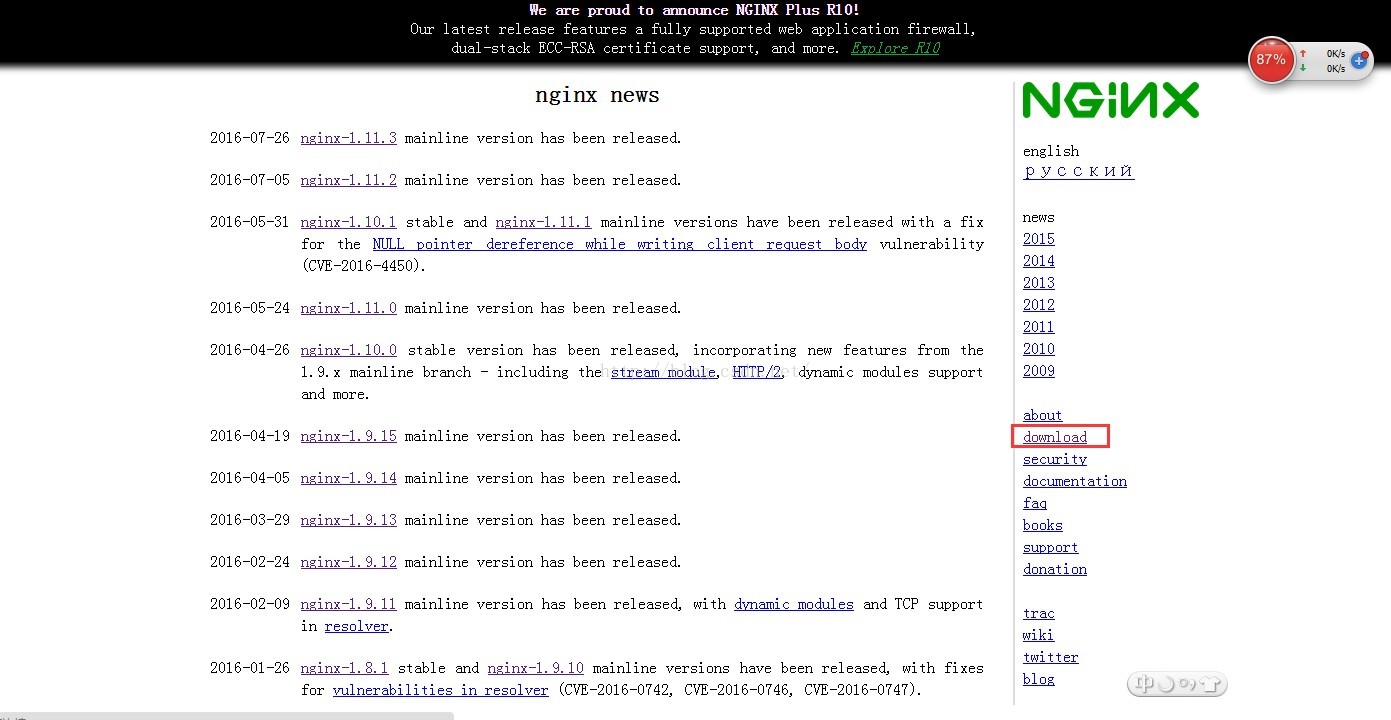Image resolution: width=1391 pixels, height=720 pixels.
Task: Open the dynamic modules link
Action: [x=794, y=604]
